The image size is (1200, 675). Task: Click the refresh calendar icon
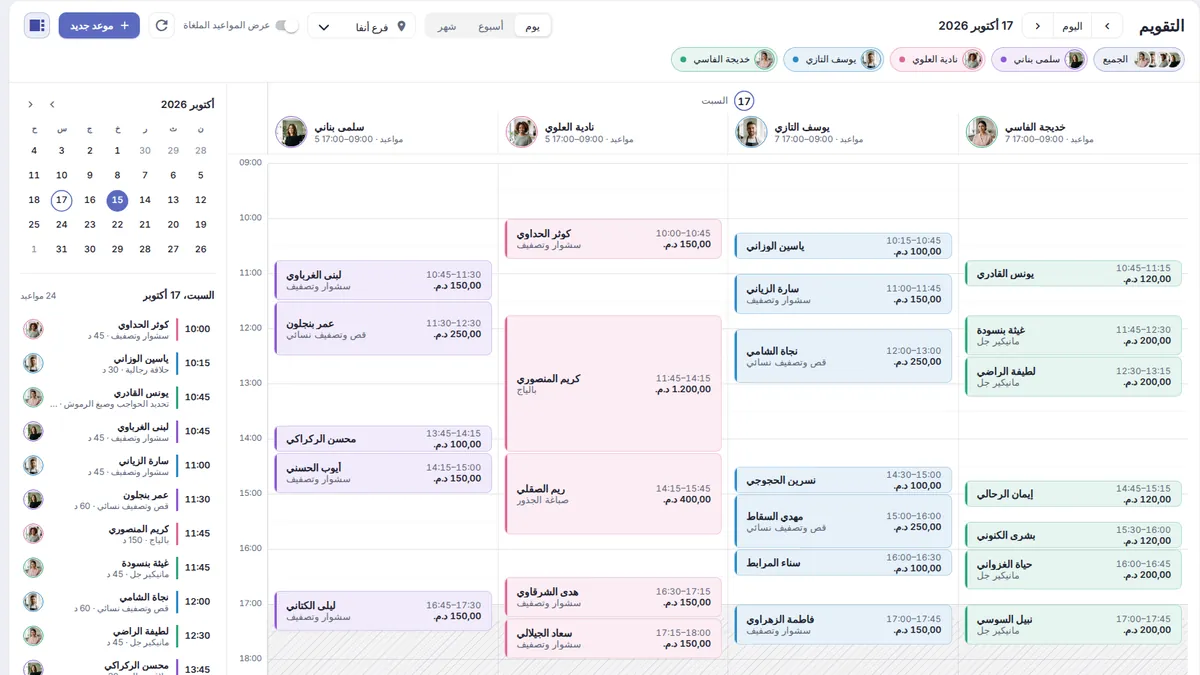coord(161,25)
